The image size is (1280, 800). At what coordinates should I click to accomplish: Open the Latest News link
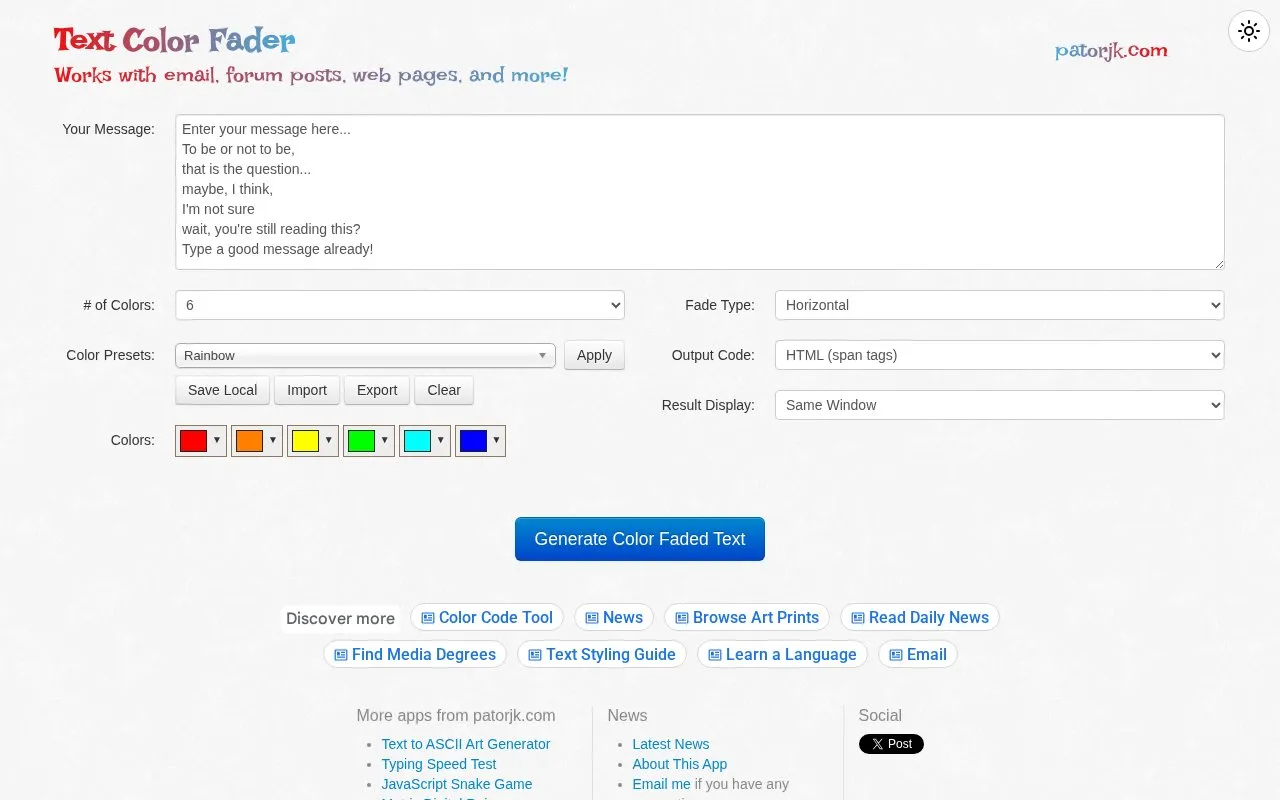(671, 744)
